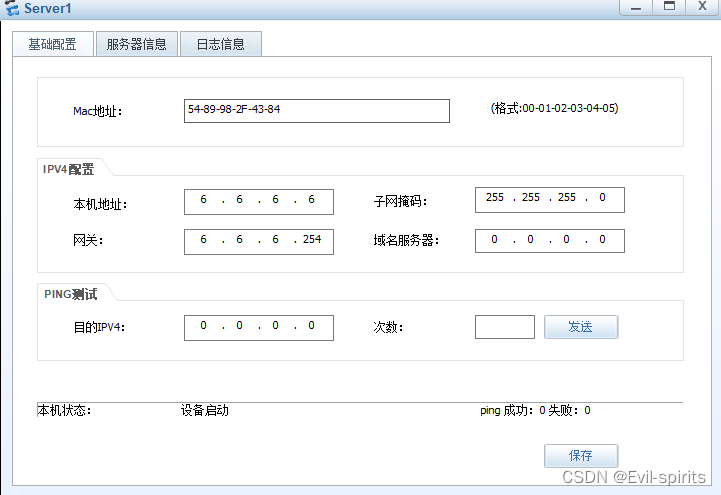Click the 次数: label
Image resolution: width=721 pixels, height=495 pixels.
pos(389,327)
